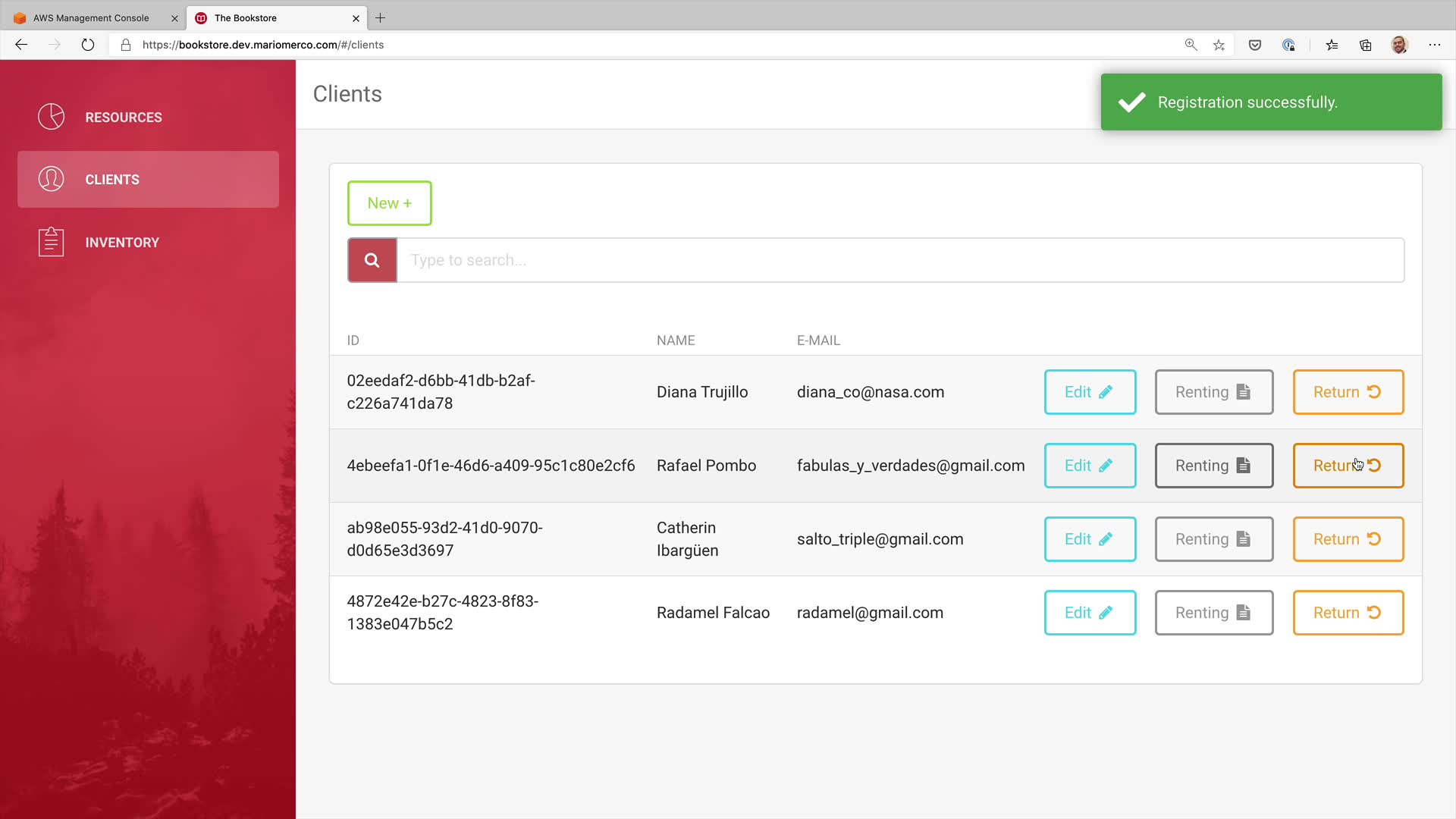Go to the Inventory sidebar section
1456x819 pixels.
(x=121, y=243)
